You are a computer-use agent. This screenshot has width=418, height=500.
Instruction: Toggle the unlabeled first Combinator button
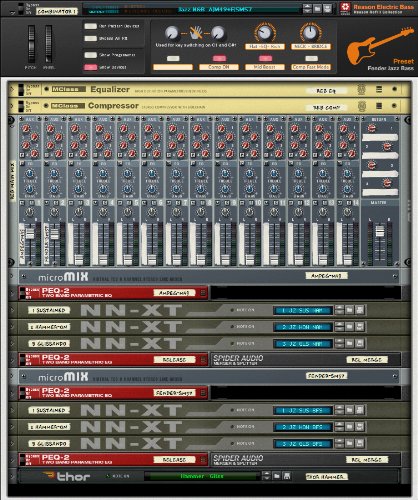(x=173, y=59)
